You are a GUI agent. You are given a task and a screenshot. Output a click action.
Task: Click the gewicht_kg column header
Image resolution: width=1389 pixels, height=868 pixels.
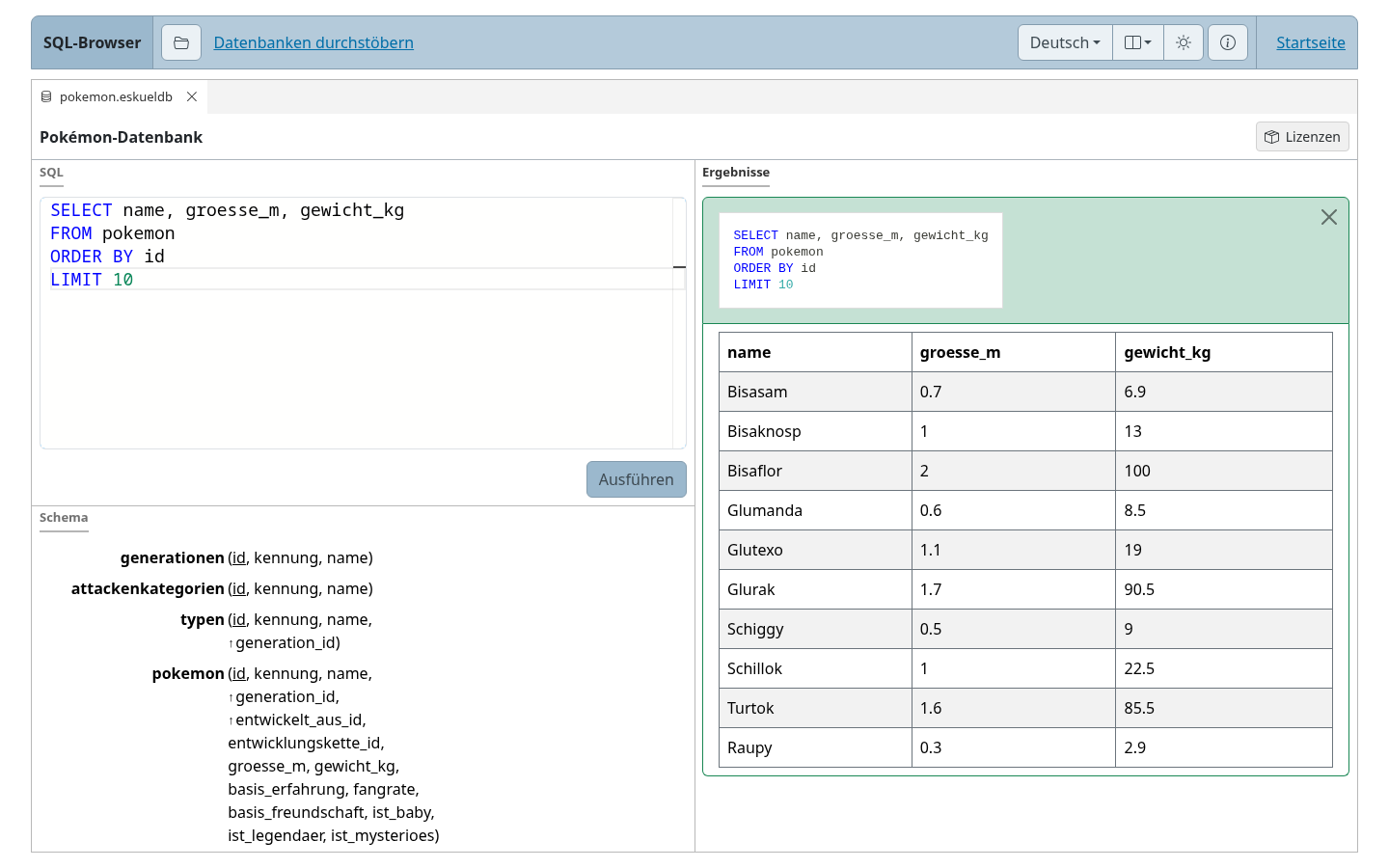point(1224,352)
